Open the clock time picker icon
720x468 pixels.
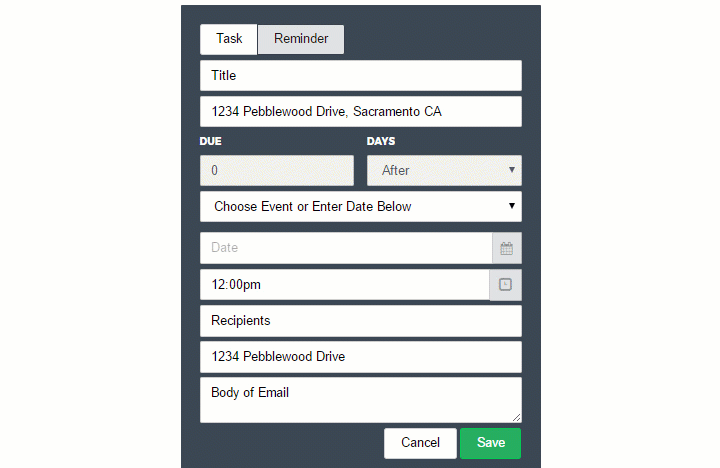505,285
